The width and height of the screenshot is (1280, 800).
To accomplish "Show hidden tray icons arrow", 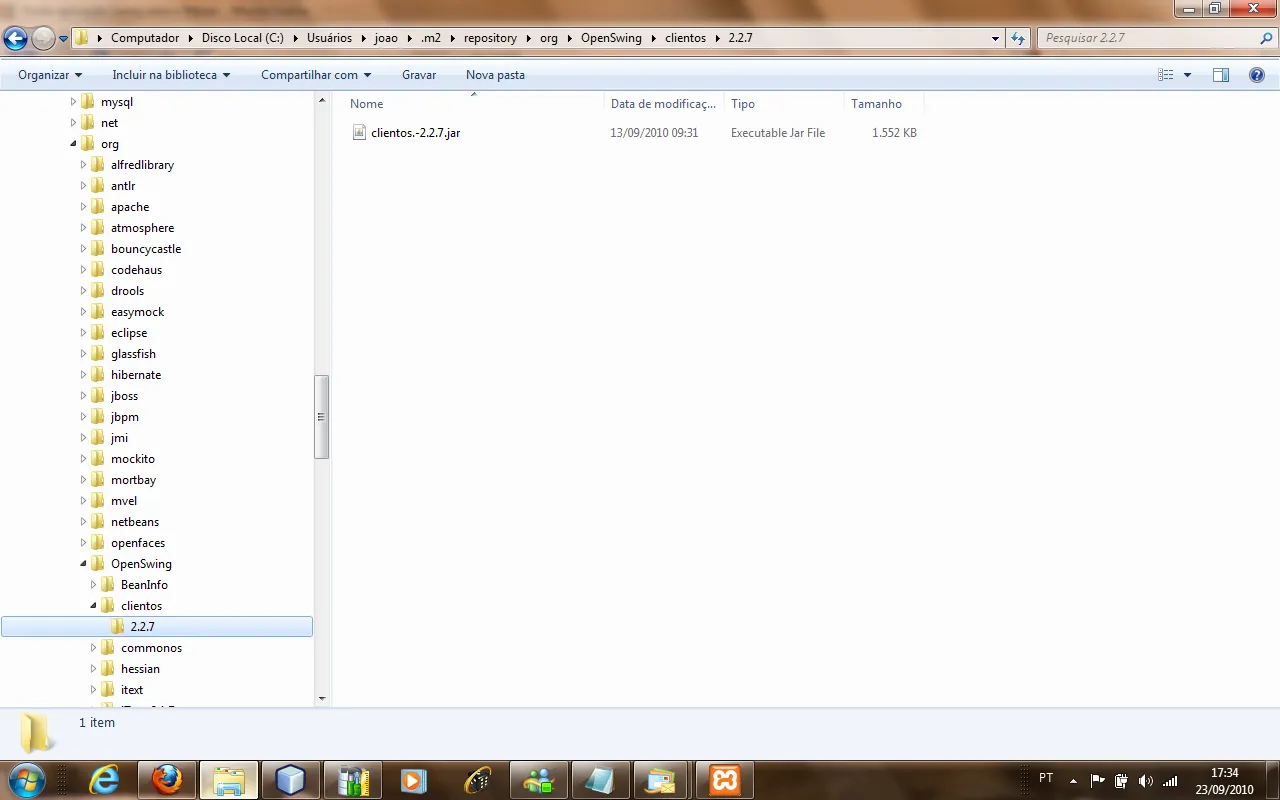I will click(1073, 780).
